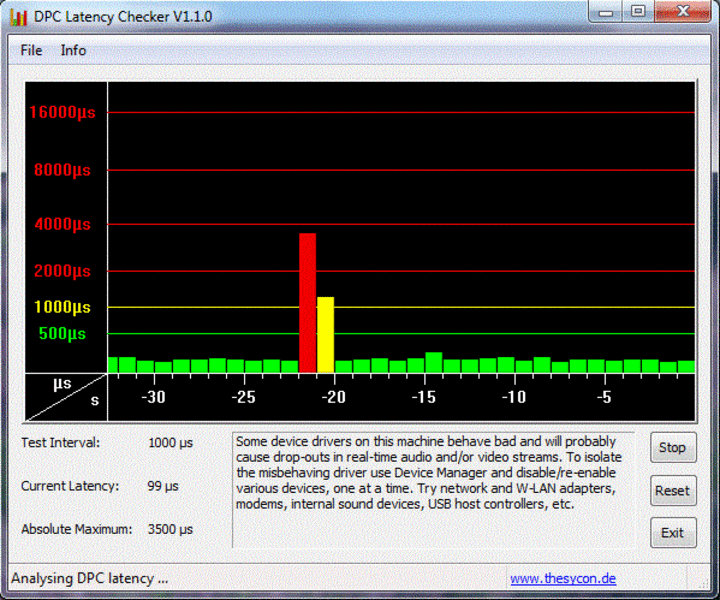This screenshot has width=720, height=600.
Task: Click the Current Latency value 99 µs
Action: tap(163, 486)
